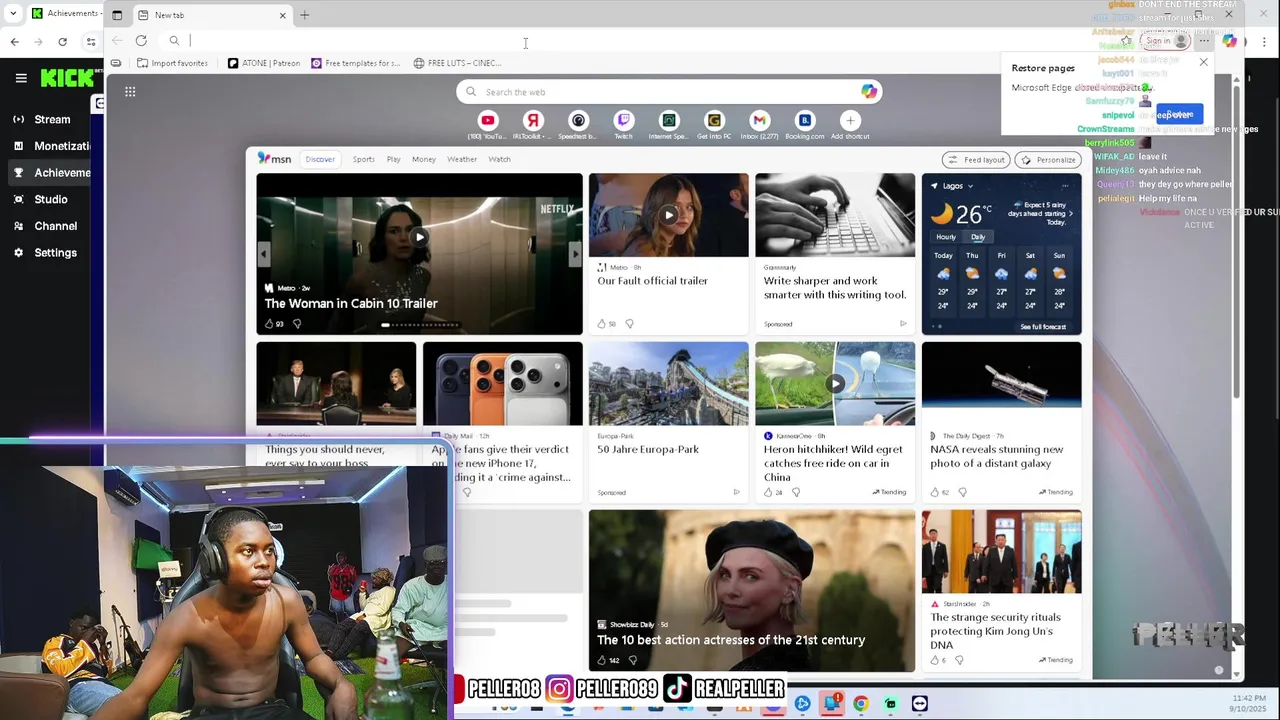Select the Watch tab in MSN feed

coord(499,159)
